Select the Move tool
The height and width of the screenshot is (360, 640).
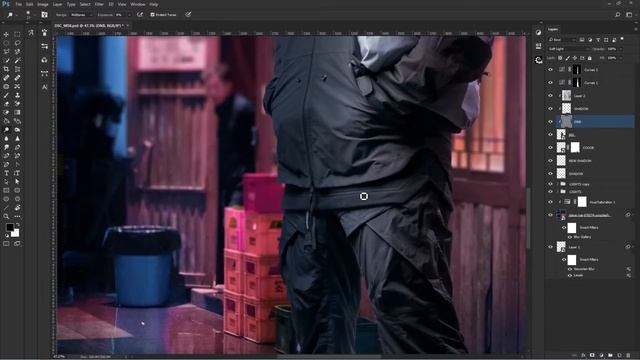[x=6, y=34]
